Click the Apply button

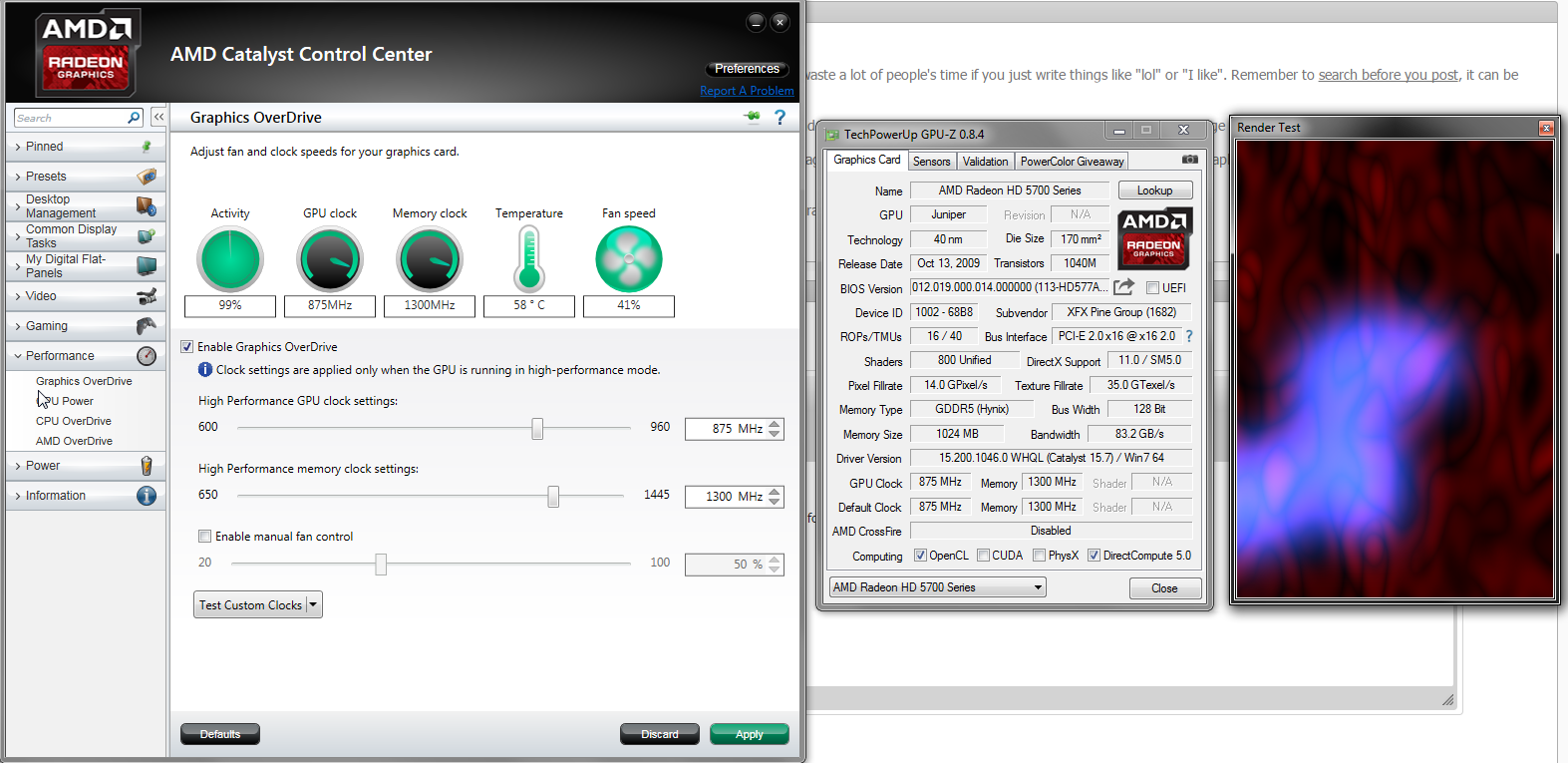pyautogui.click(x=750, y=734)
